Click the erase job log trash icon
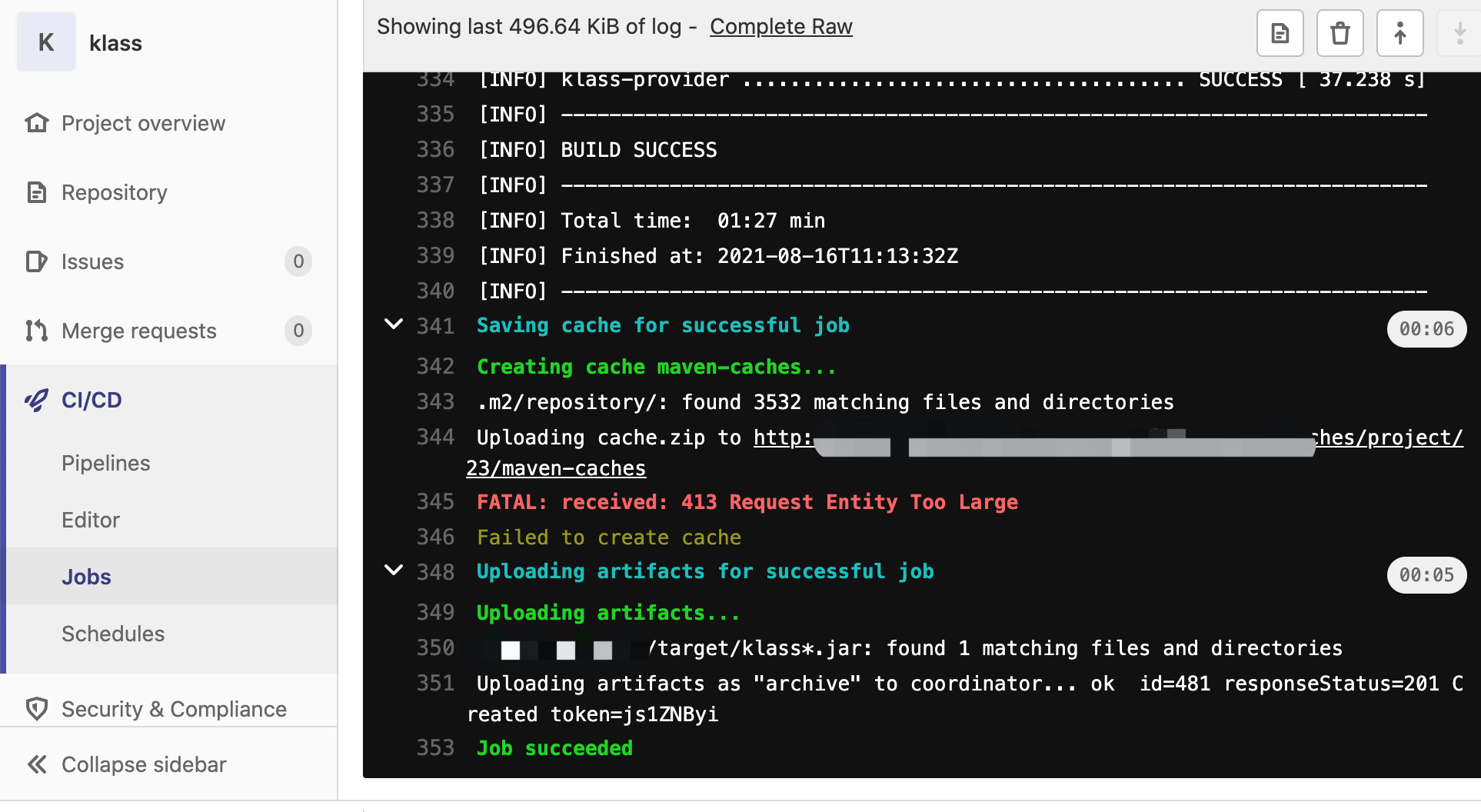Image resolution: width=1481 pixels, height=812 pixels. coord(1340,33)
